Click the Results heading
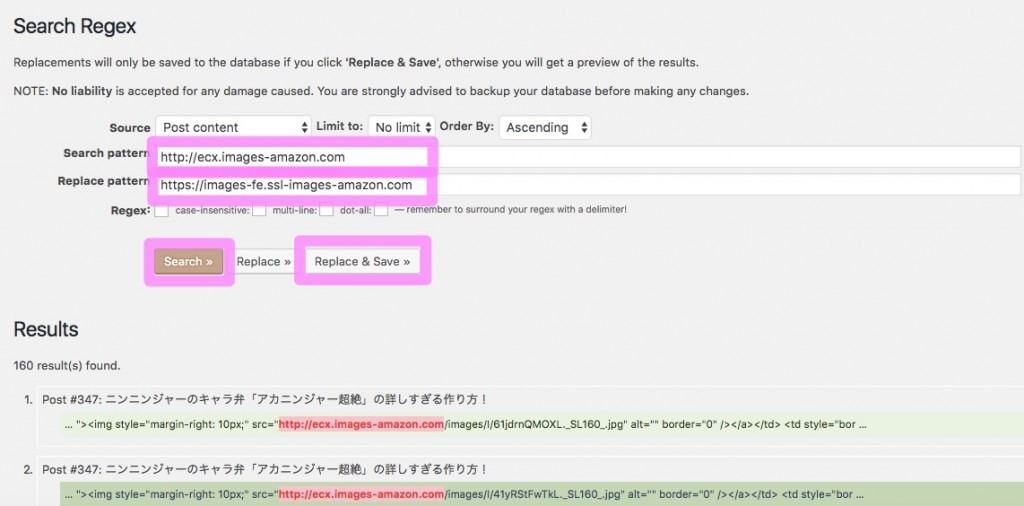The height and width of the screenshot is (506, 1024). [46, 329]
